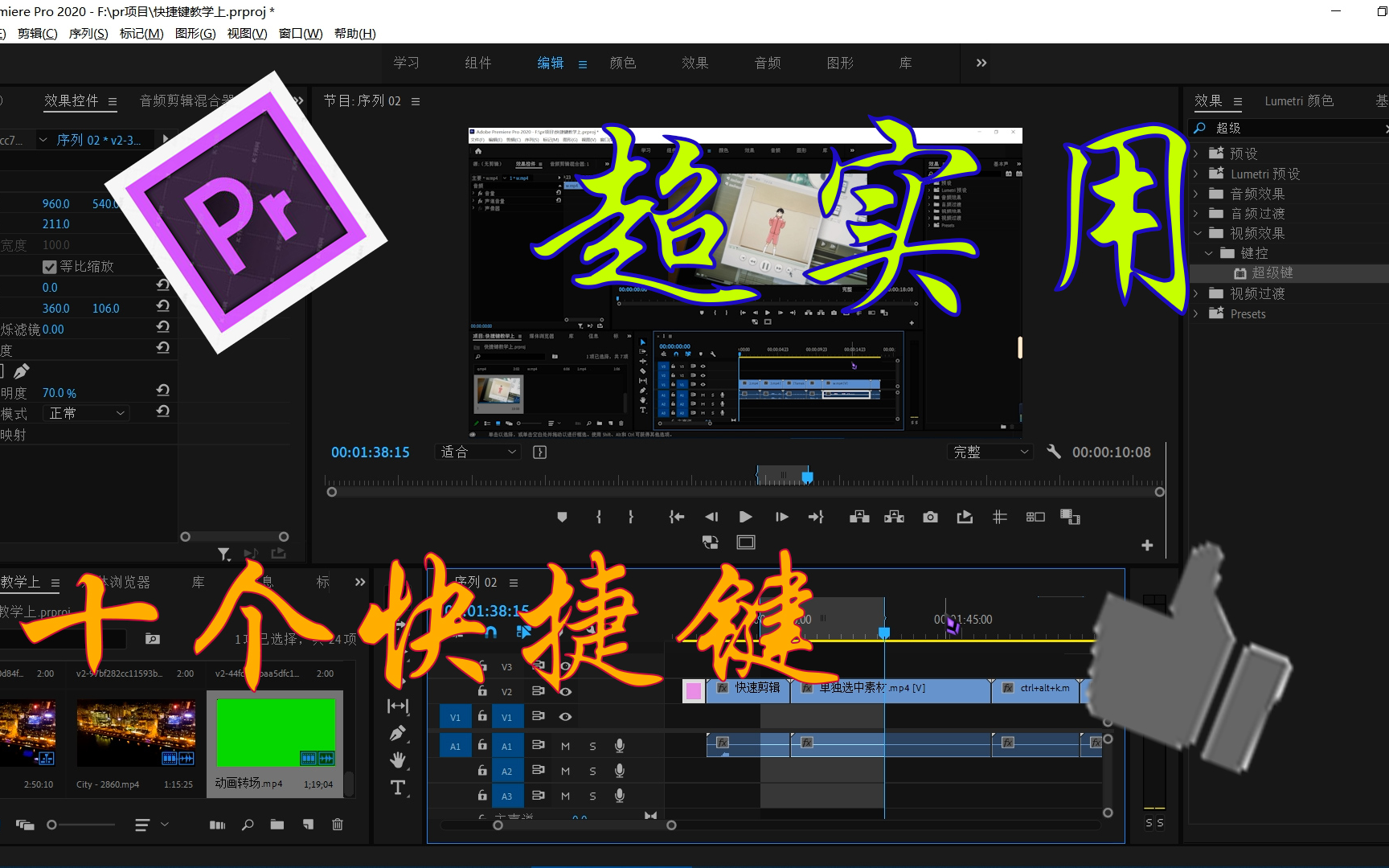The image size is (1389, 868).
Task: Switch to the 颜色 workspace tab
Action: tap(623, 63)
